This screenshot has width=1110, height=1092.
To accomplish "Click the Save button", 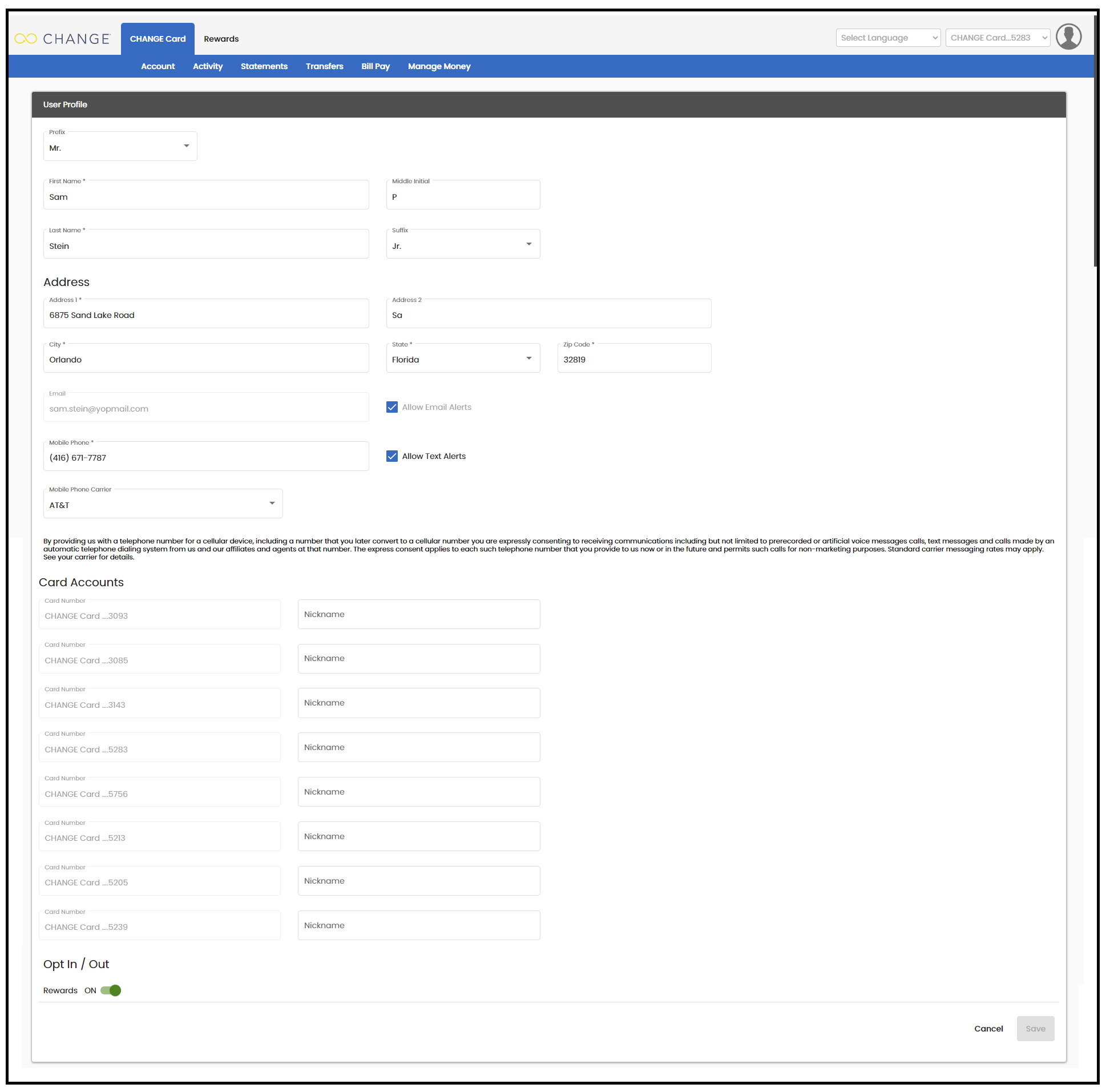I will [x=1035, y=1028].
